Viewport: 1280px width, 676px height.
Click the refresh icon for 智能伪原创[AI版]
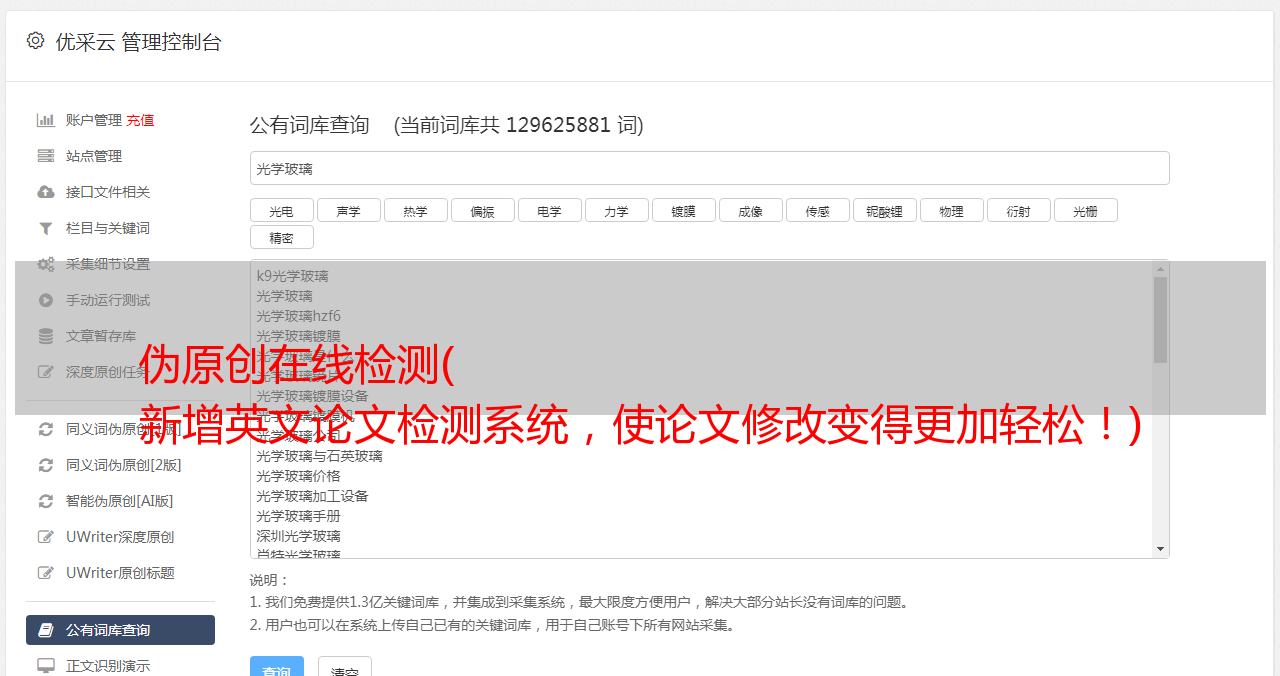(46, 501)
